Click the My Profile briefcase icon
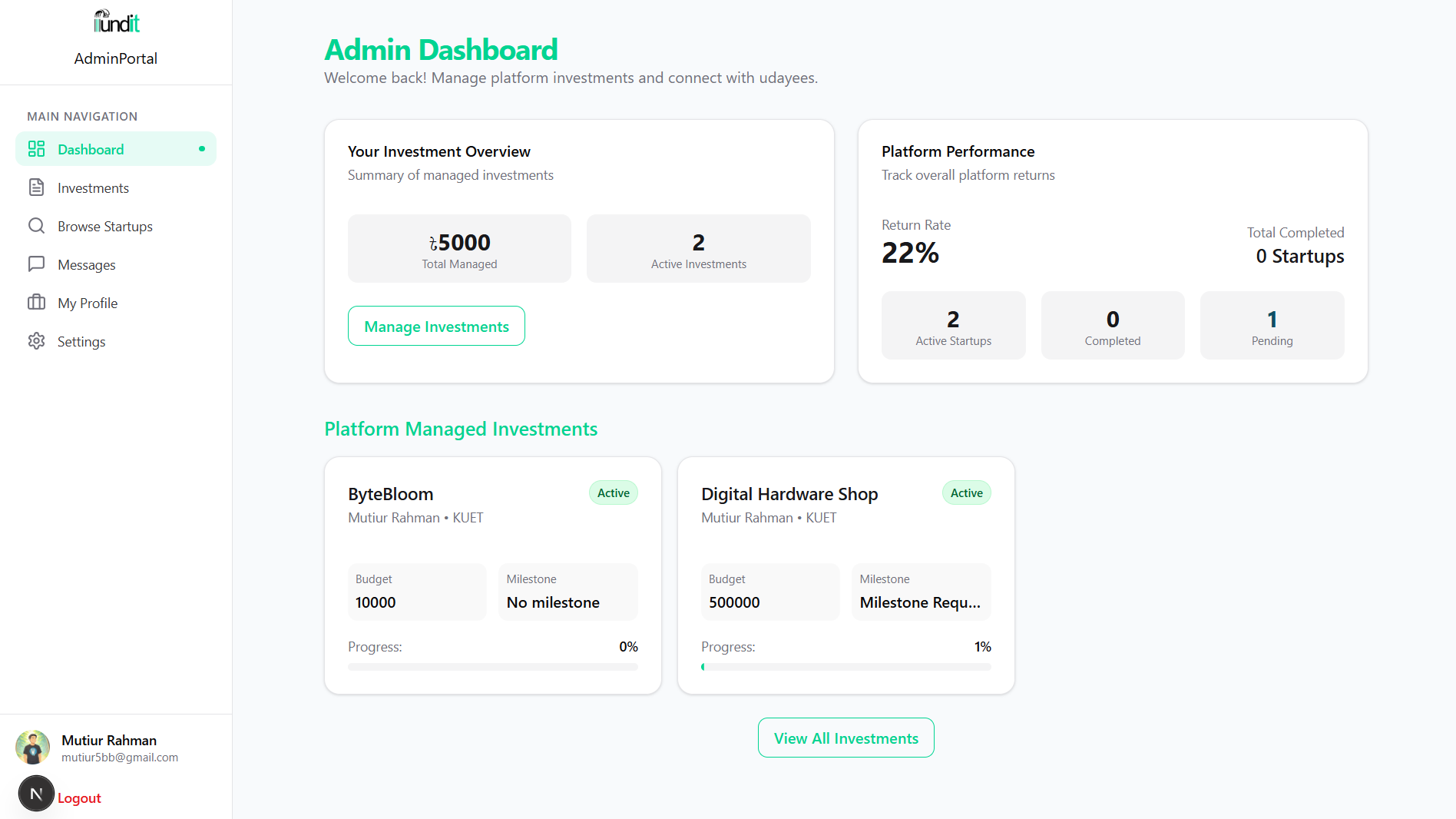This screenshot has height=819, width=1456. [36, 303]
